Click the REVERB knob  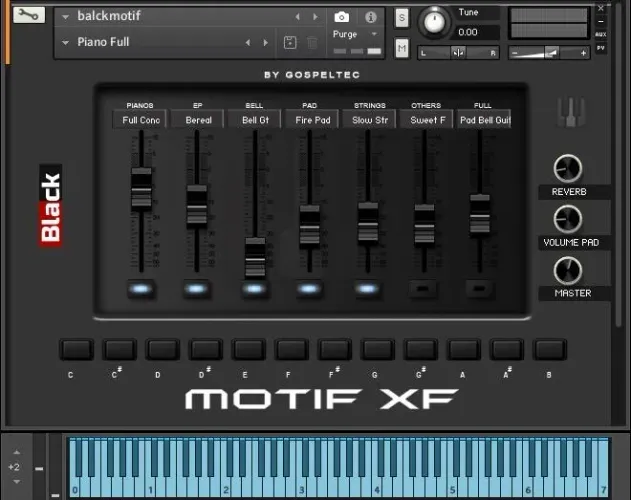[x=568, y=168]
